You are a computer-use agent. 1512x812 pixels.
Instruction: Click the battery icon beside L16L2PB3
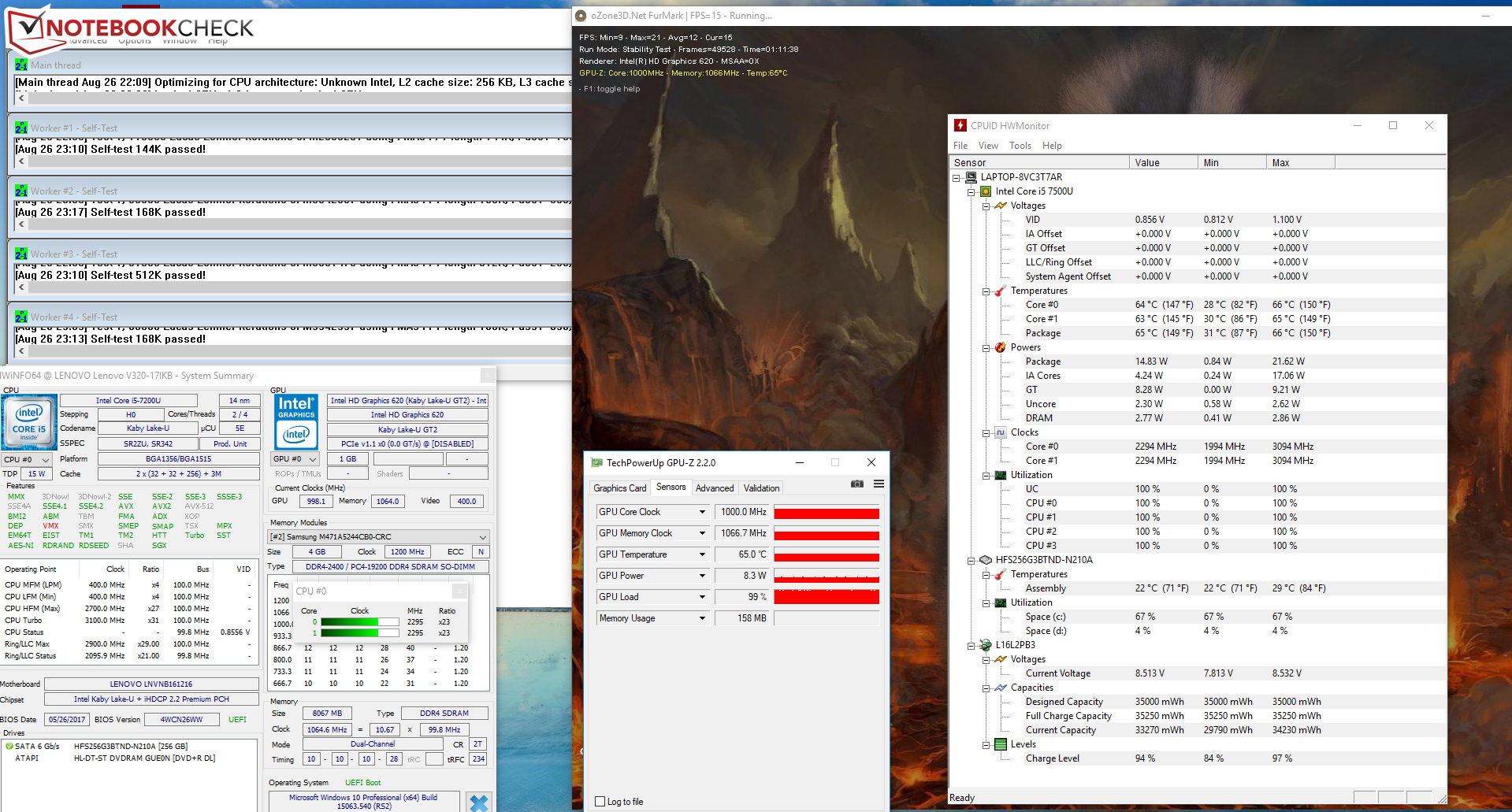[986, 645]
